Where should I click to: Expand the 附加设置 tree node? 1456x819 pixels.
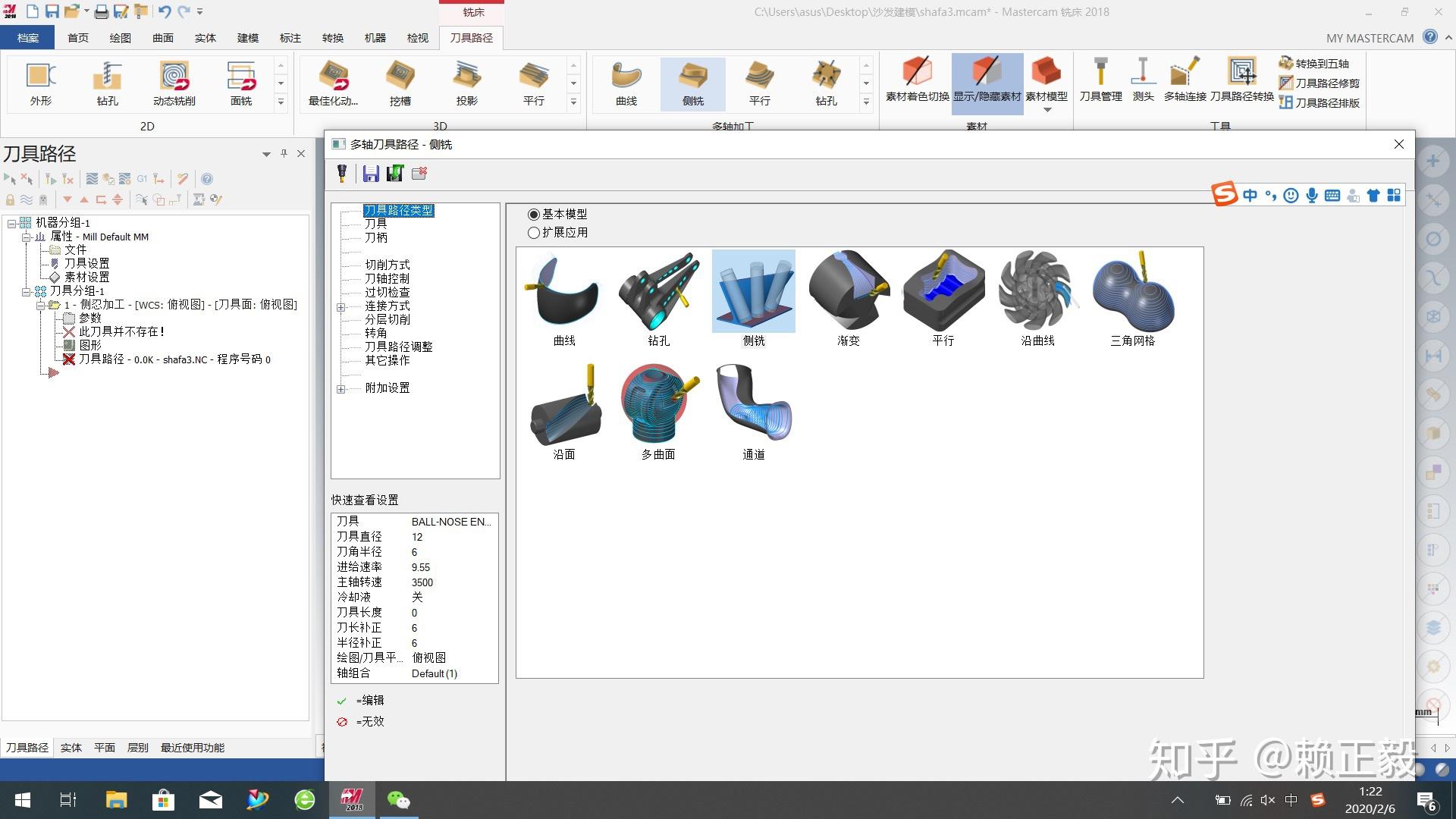point(340,389)
